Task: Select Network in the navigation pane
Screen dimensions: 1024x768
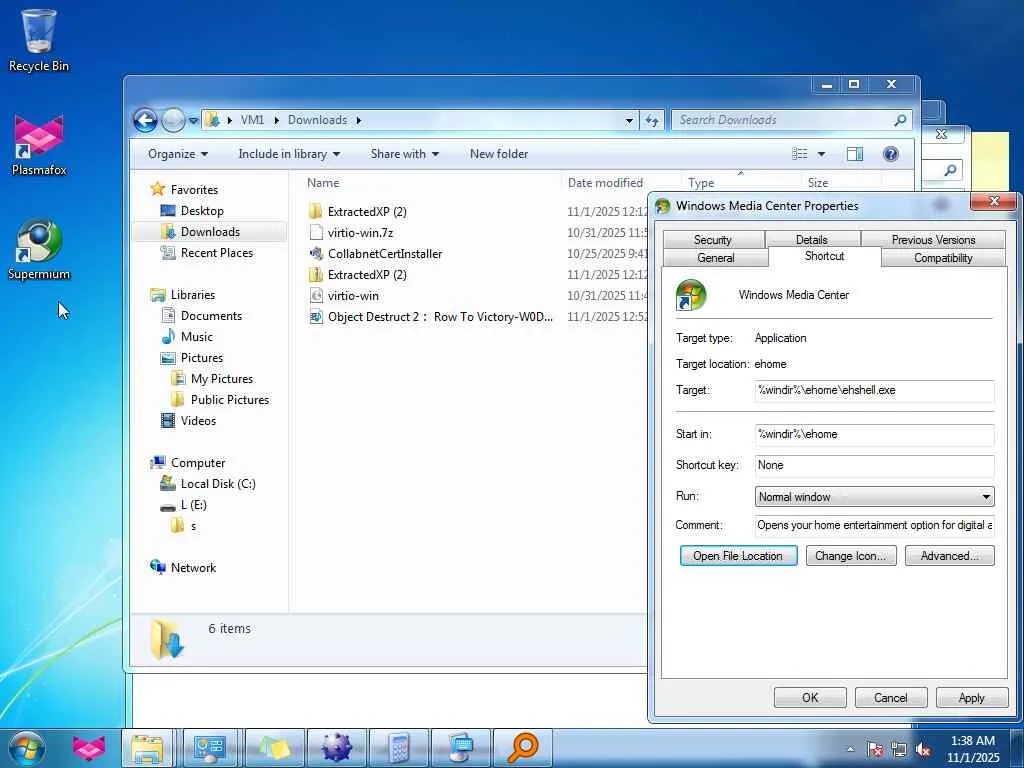Action: [193, 568]
